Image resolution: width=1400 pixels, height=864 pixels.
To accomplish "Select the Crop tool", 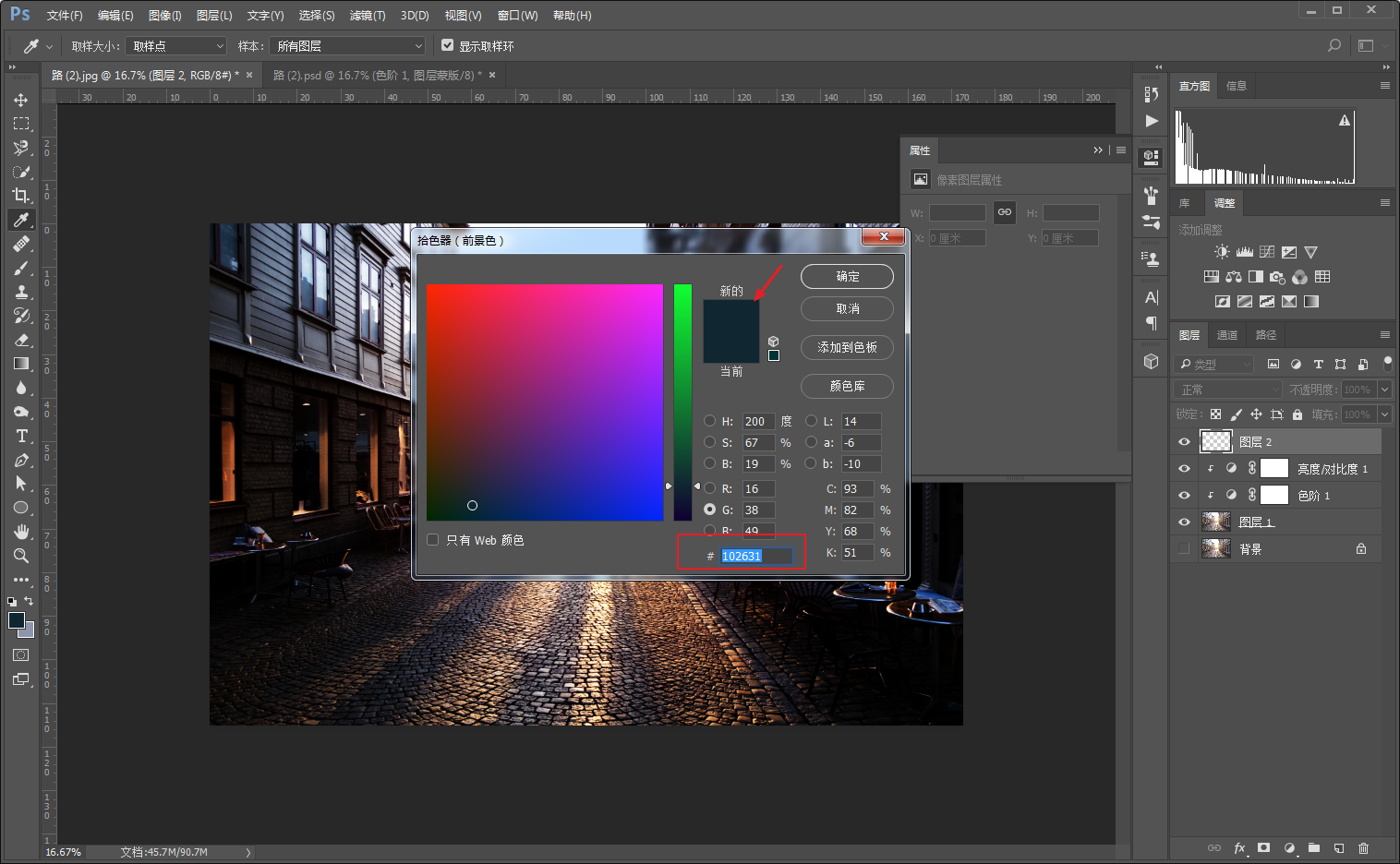I will pos(20,196).
